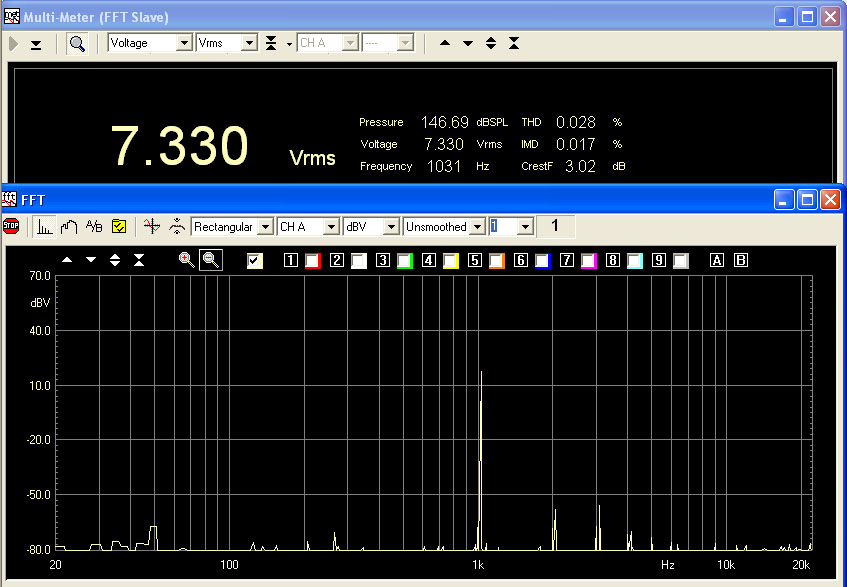
Task: Click the A/B compare icon
Action: pyautogui.click(x=94, y=227)
